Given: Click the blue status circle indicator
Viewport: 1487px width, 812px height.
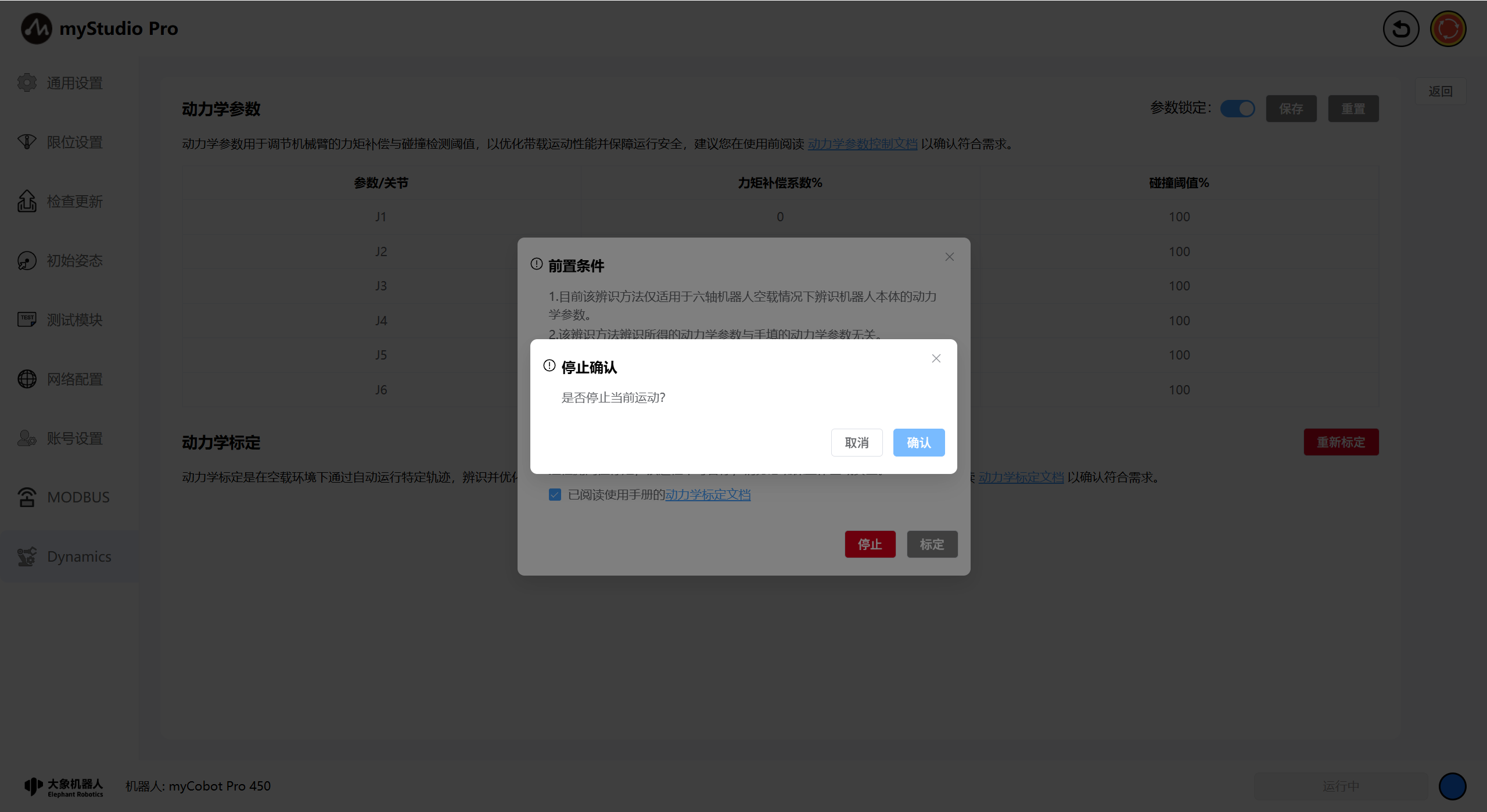Looking at the screenshot, I should pyautogui.click(x=1452, y=786).
